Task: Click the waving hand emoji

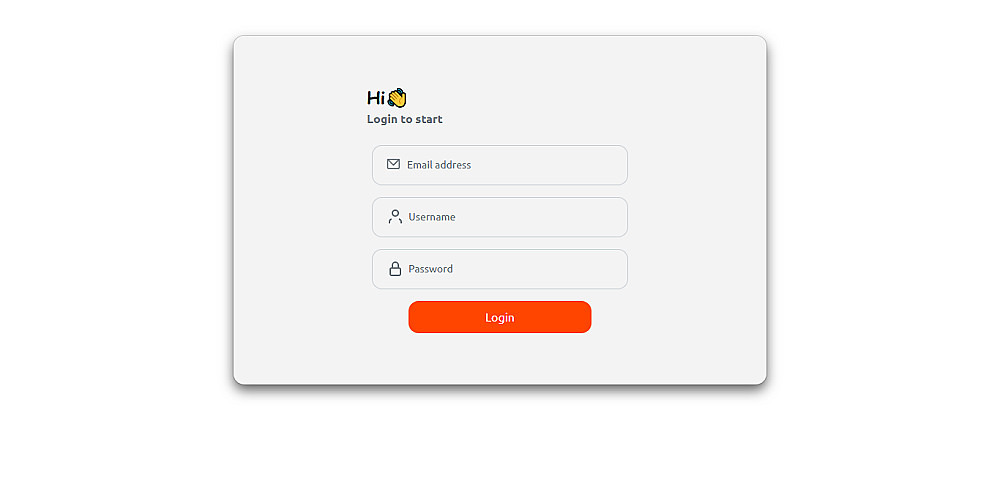Action: [397, 98]
